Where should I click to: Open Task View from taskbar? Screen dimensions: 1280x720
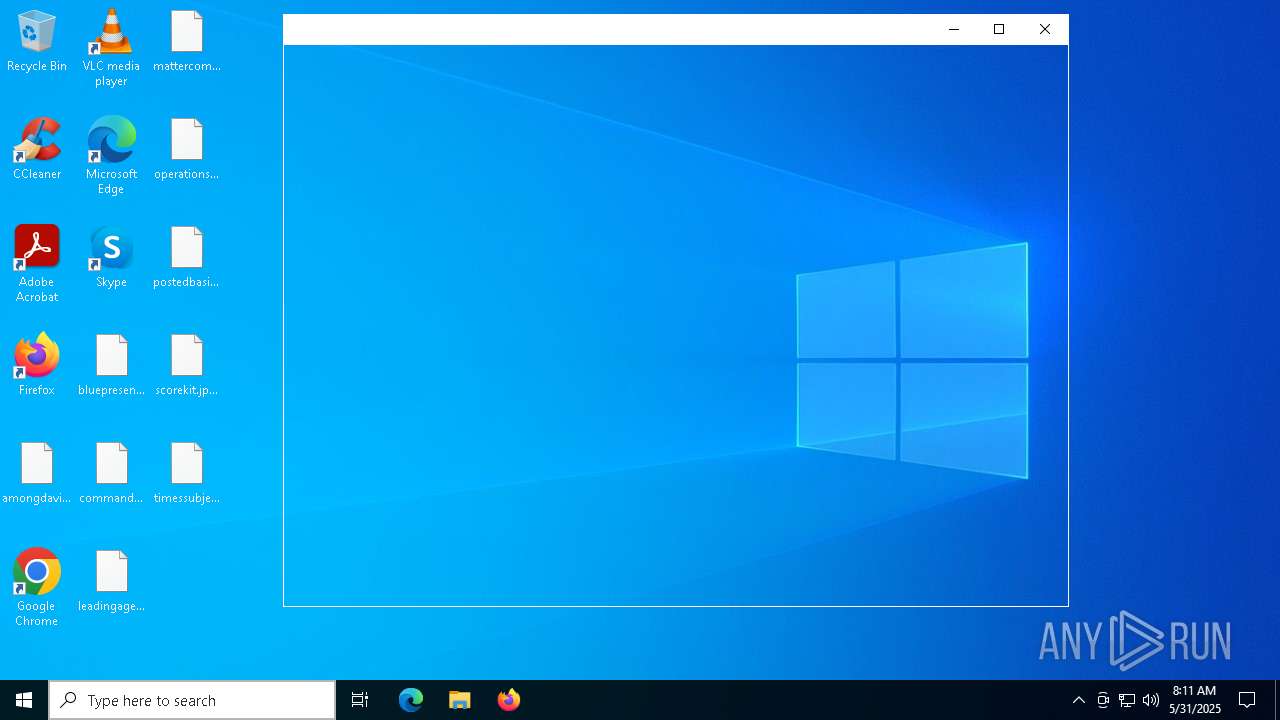(360, 700)
